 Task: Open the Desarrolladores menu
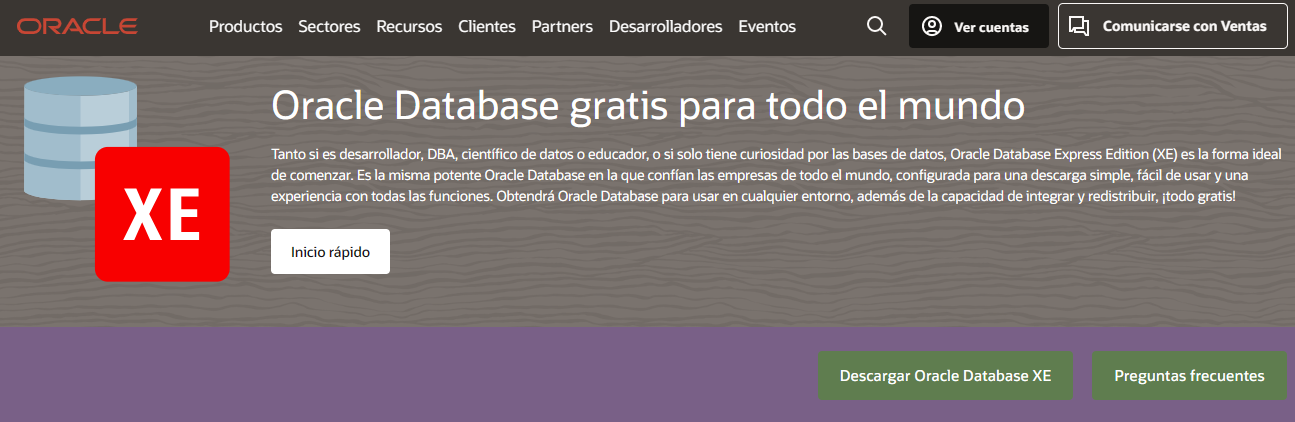(665, 27)
